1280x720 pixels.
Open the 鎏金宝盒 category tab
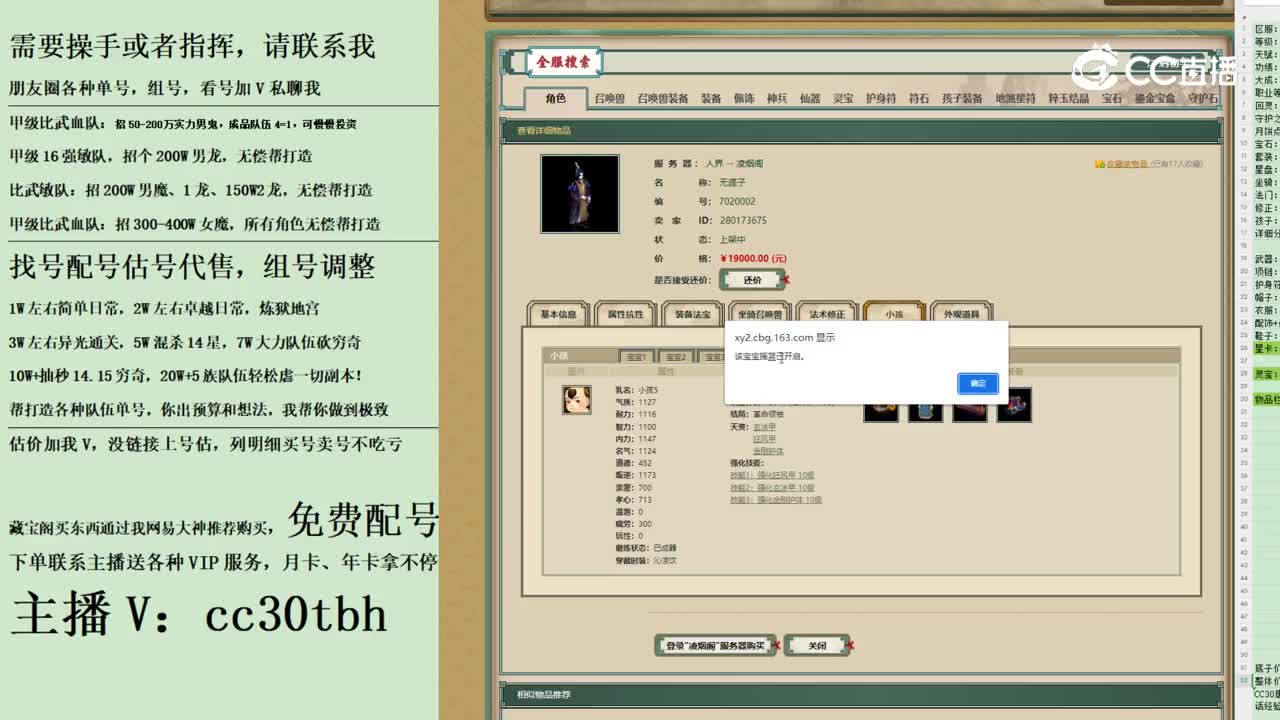(1155, 98)
